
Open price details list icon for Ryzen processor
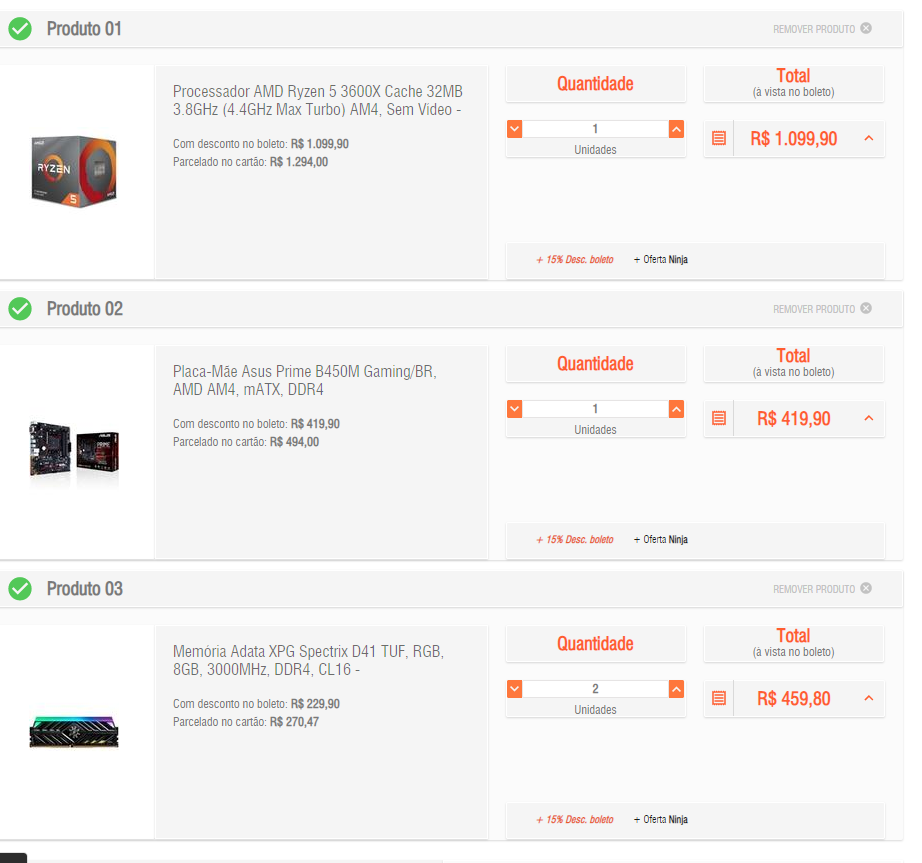(x=719, y=138)
